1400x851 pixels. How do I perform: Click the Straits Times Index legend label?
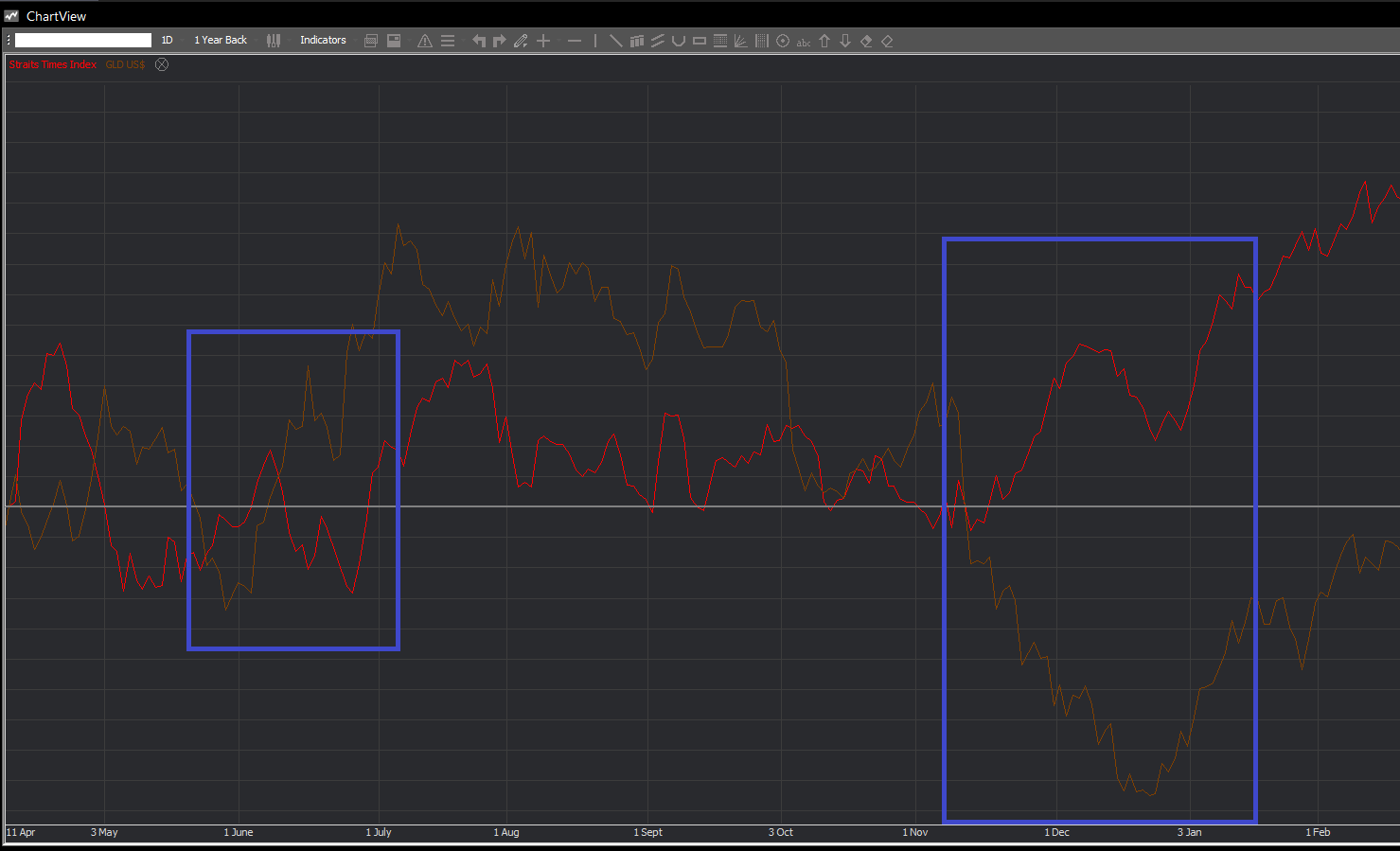53,64
